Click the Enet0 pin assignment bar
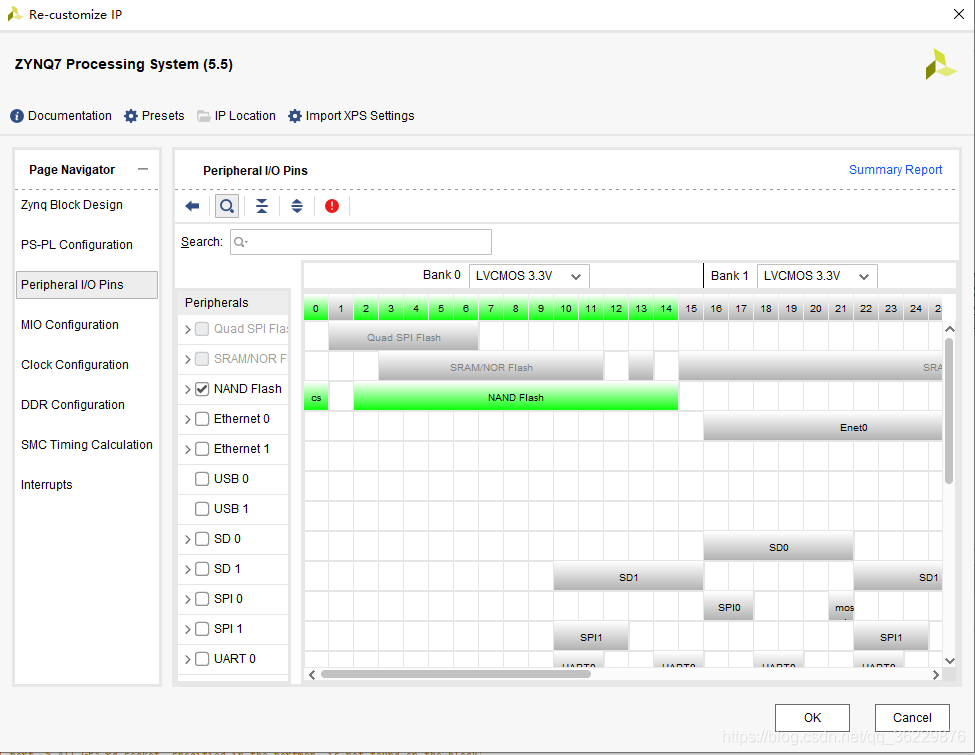The image size is (975, 755). coord(823,427)
